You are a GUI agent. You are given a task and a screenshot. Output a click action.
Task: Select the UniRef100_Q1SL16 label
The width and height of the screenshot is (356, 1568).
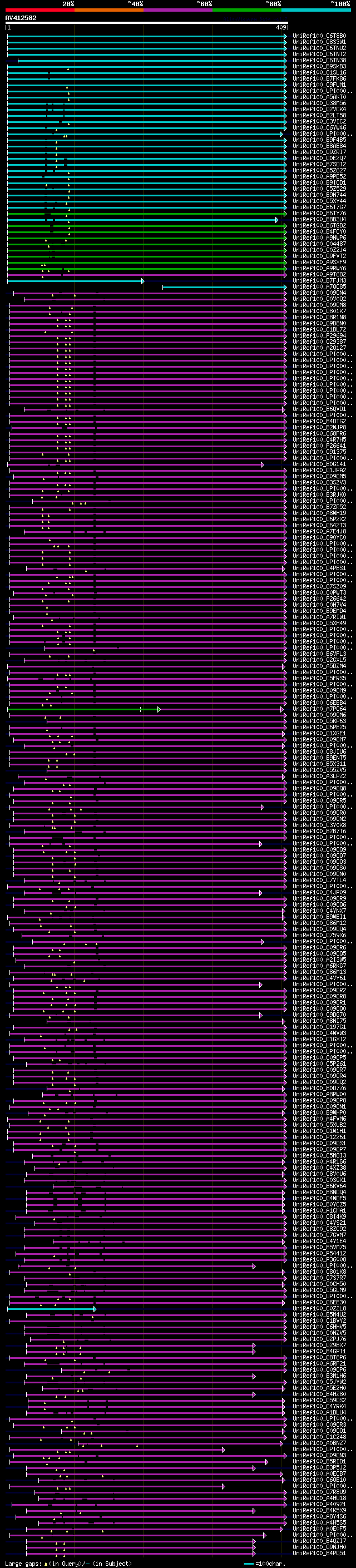point(319,72)
